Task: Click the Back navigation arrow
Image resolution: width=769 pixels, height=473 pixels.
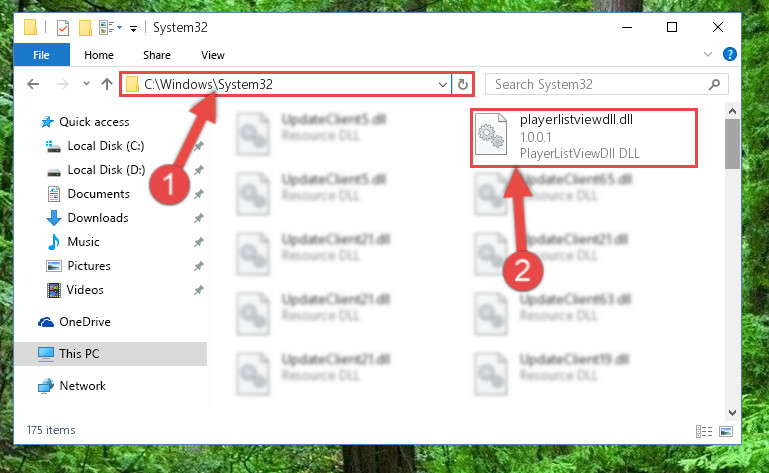Action: click(x=33, y=84)
